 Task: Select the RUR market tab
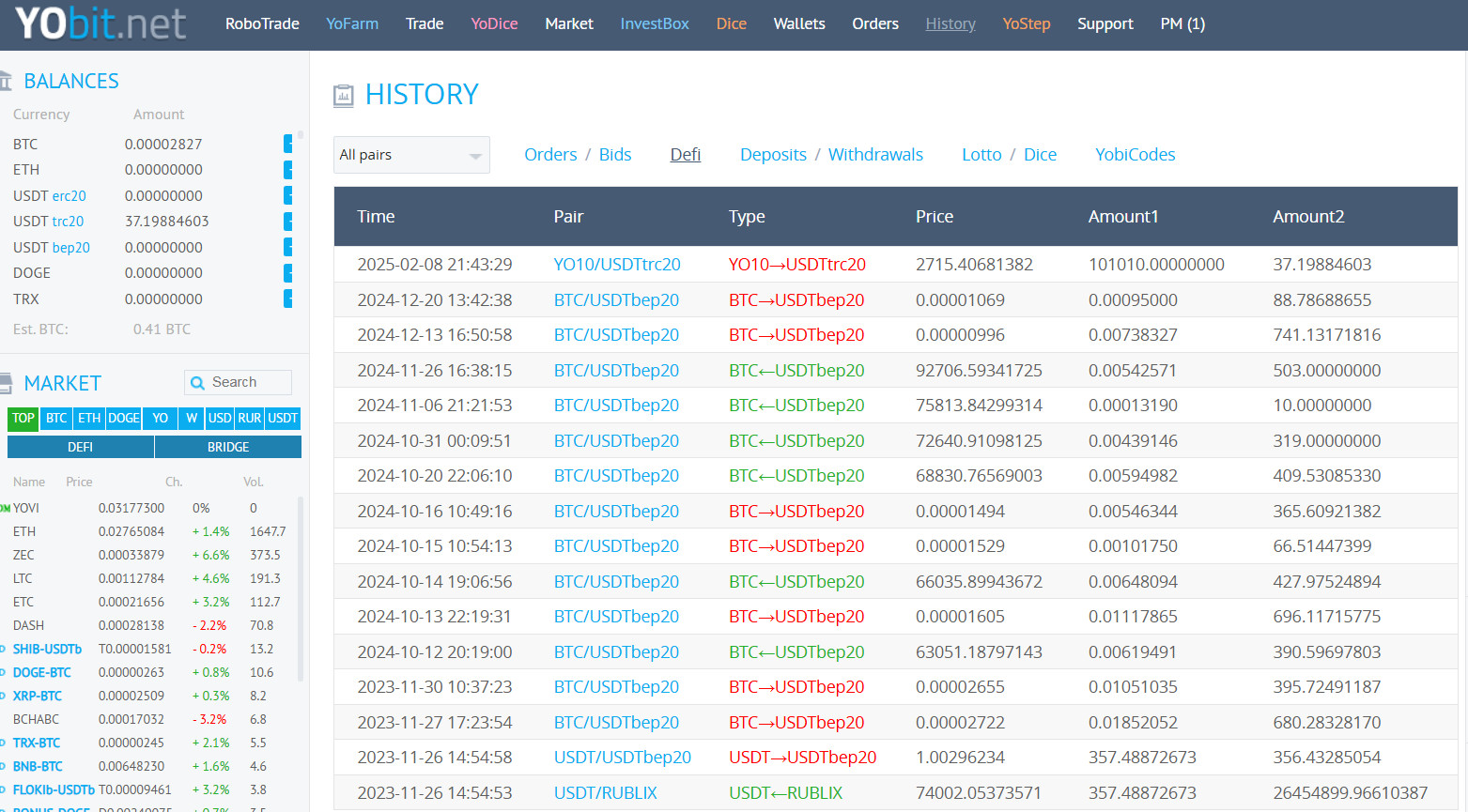[x=250, y=418]
